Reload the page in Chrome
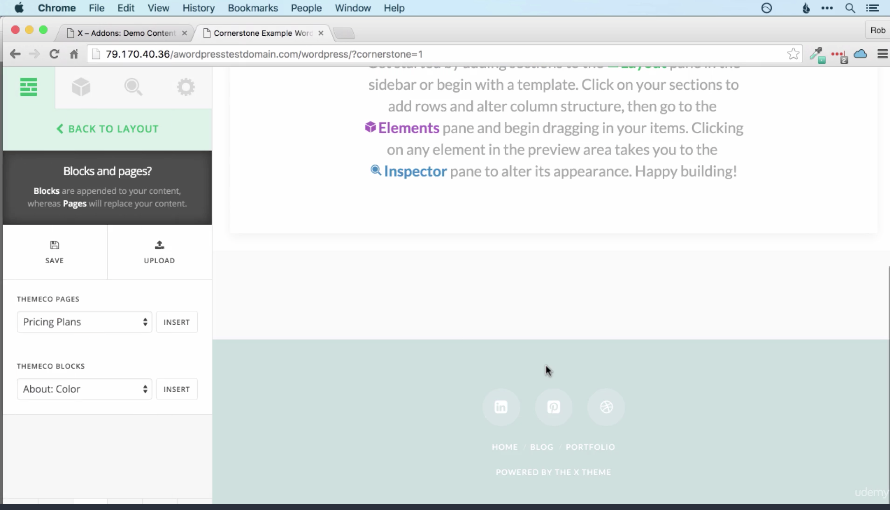The width and height of the screenshot is (890, 510). [x=54, y=54]
